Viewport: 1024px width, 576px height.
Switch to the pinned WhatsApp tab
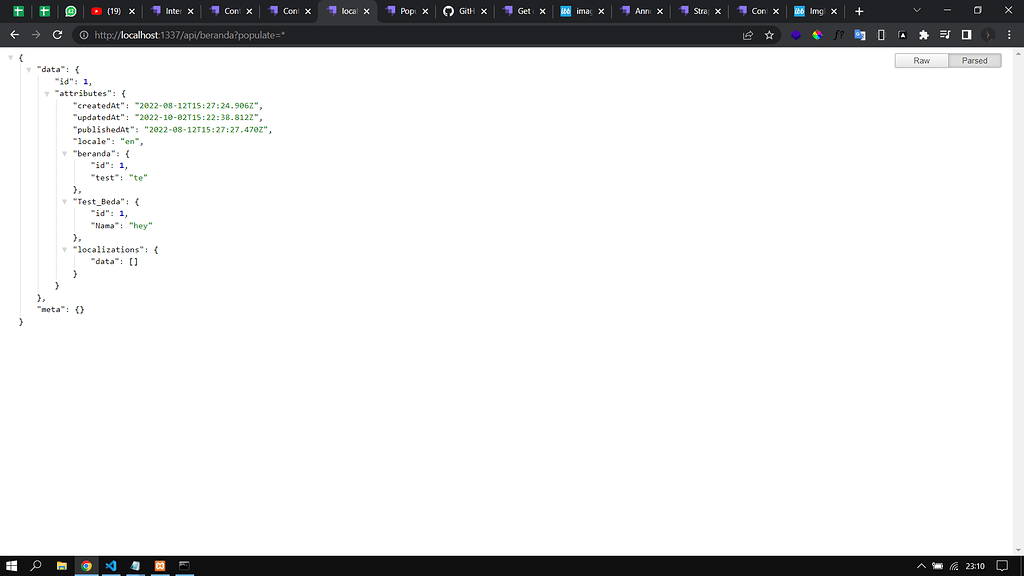tap(71, 11)
